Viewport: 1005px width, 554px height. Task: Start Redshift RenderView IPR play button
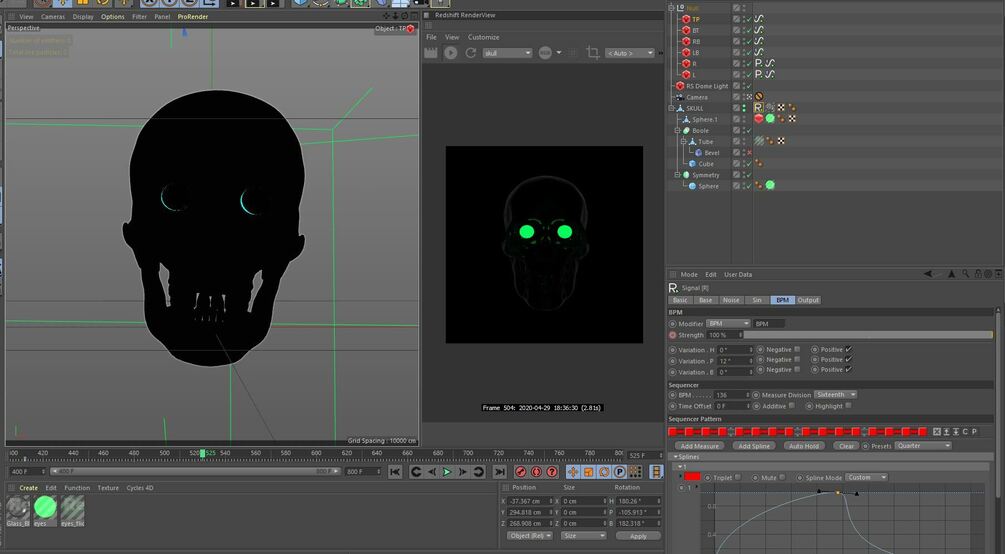click(451, 53)
